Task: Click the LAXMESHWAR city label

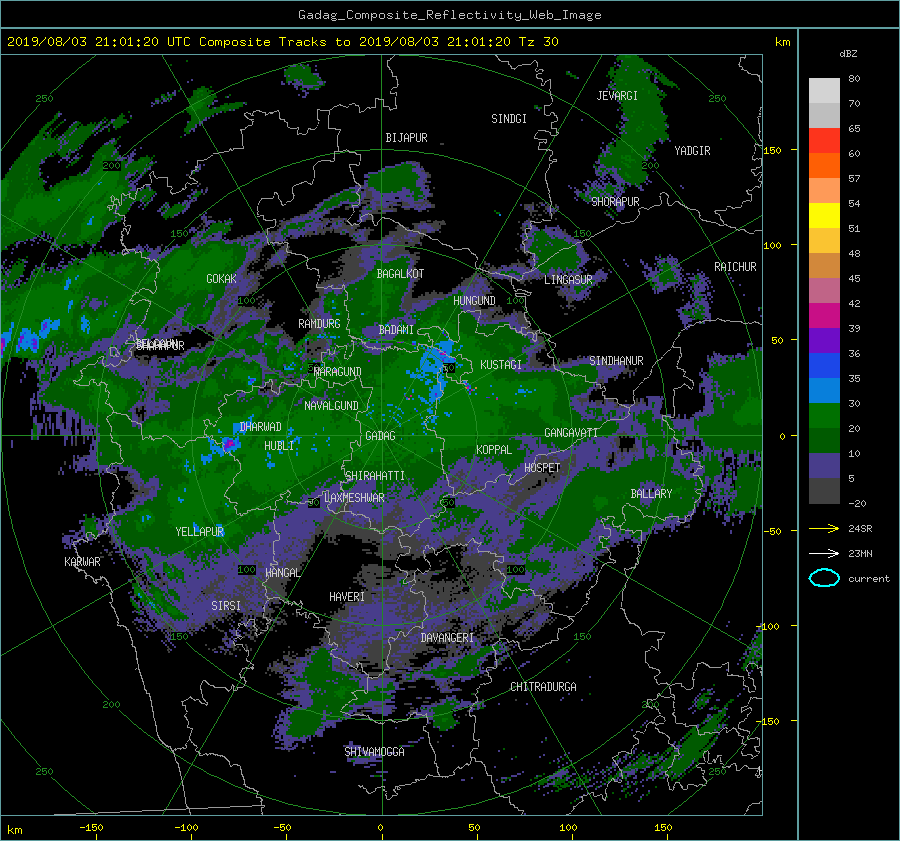Action: point(354,498)
